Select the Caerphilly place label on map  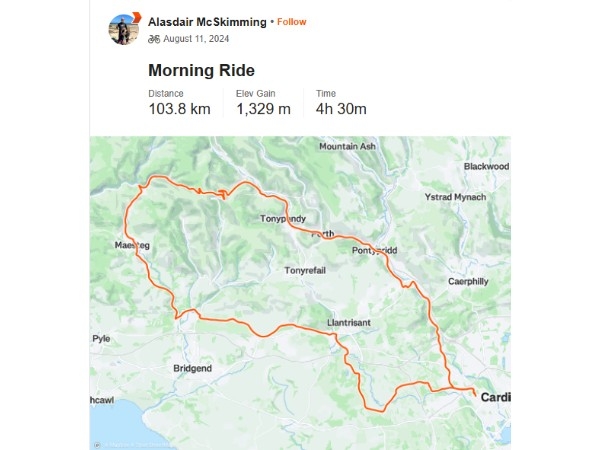(468, 282)
